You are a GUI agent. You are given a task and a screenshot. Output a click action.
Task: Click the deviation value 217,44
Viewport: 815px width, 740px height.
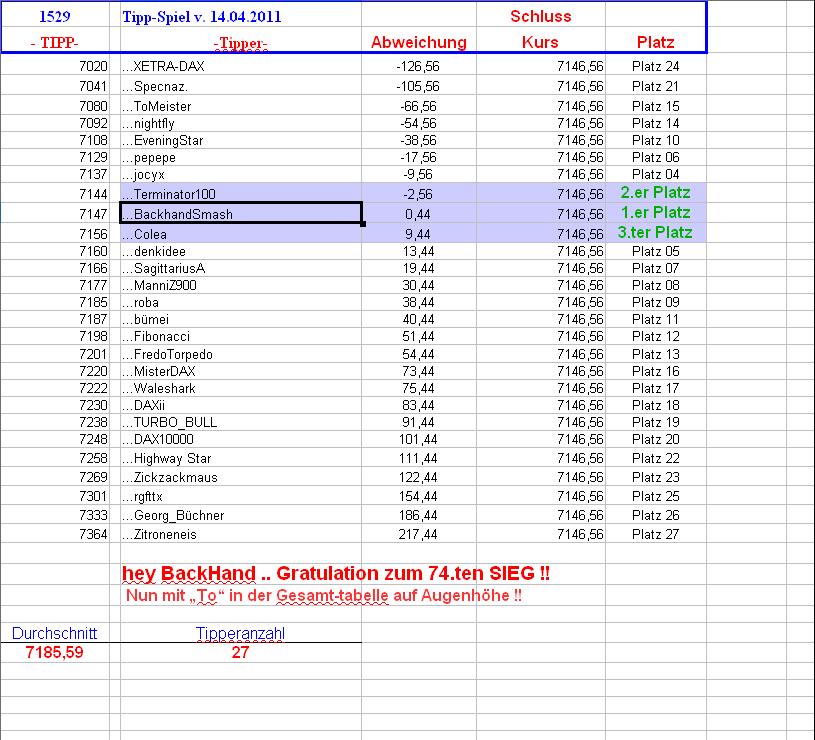[418, 534]
